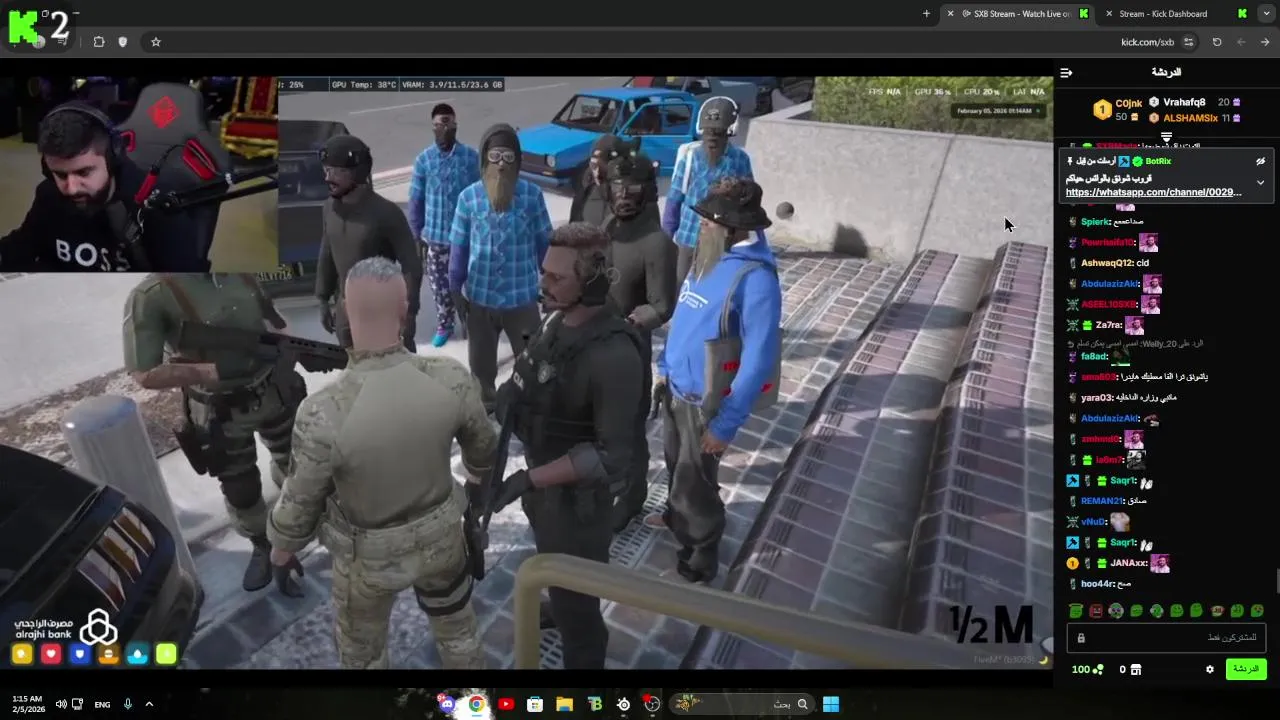Open site settings icon beside address
Screen dimensions: 1280x720
1188,42
